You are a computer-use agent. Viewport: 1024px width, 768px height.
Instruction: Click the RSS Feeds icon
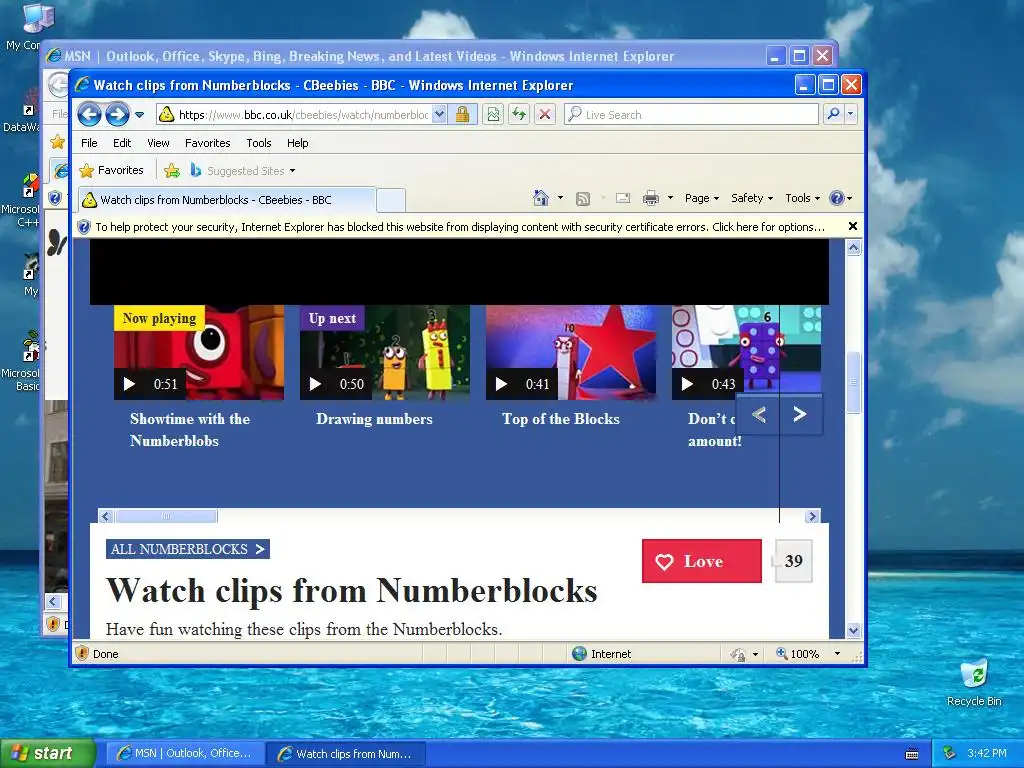583,199
